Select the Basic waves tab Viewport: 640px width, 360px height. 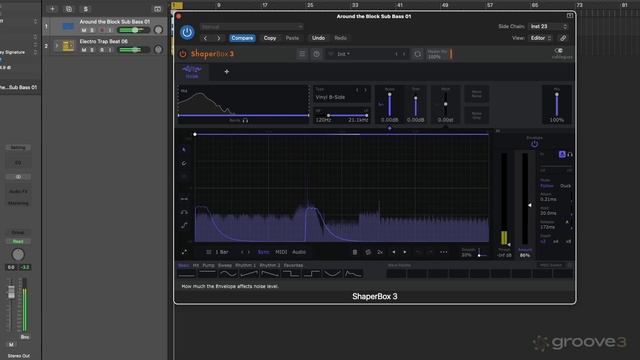184,265
